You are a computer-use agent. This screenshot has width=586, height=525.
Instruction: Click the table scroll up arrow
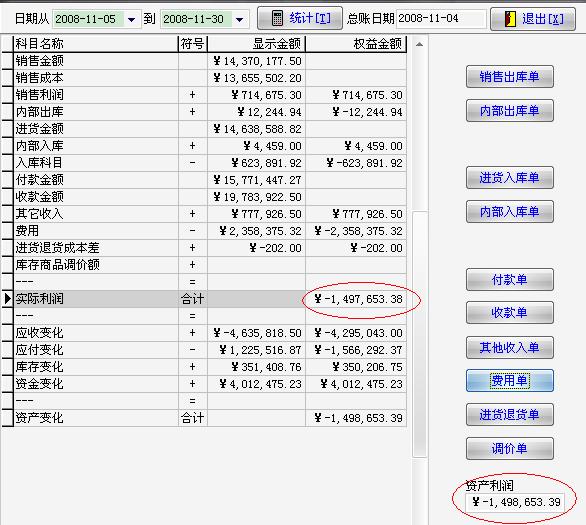point(419,44)
